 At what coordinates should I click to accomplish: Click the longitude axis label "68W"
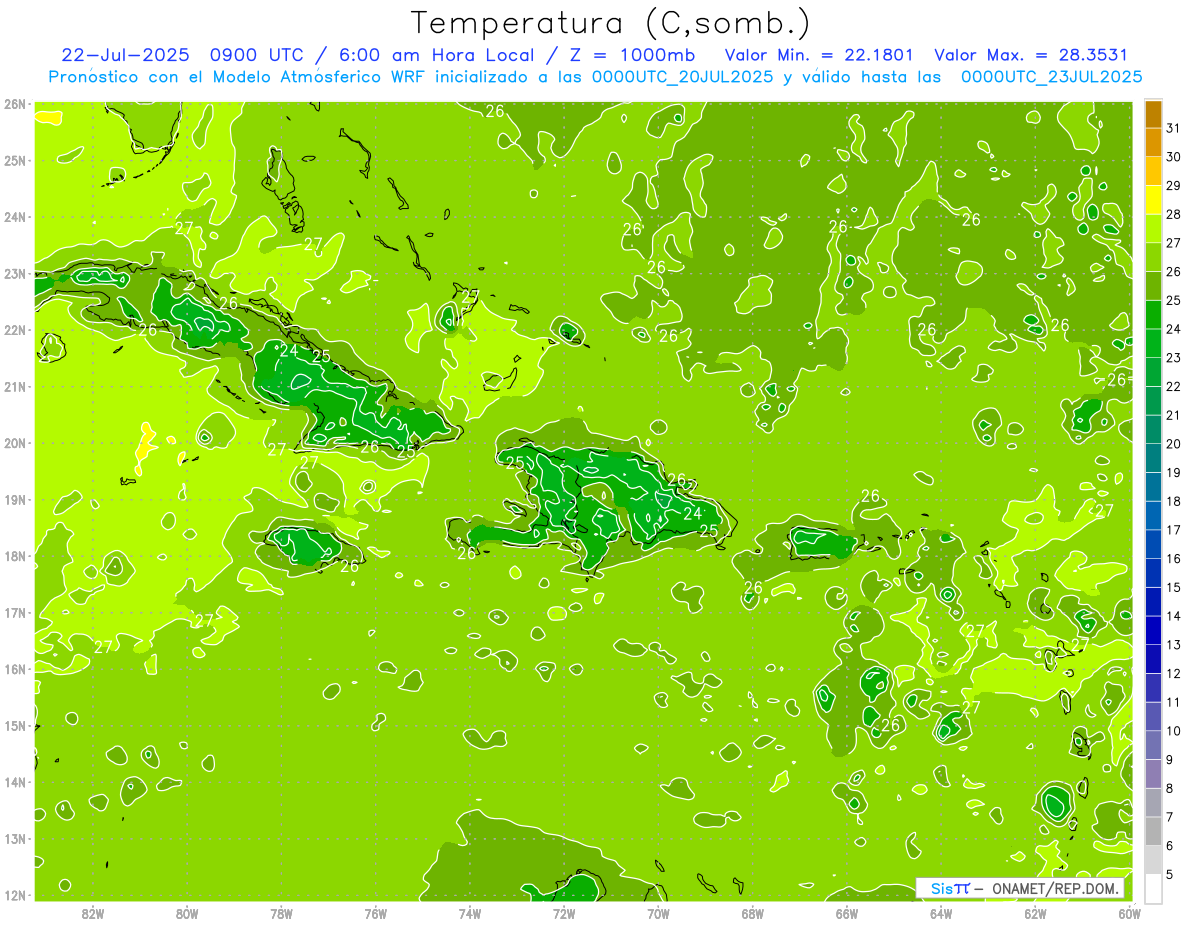(753, 913)
